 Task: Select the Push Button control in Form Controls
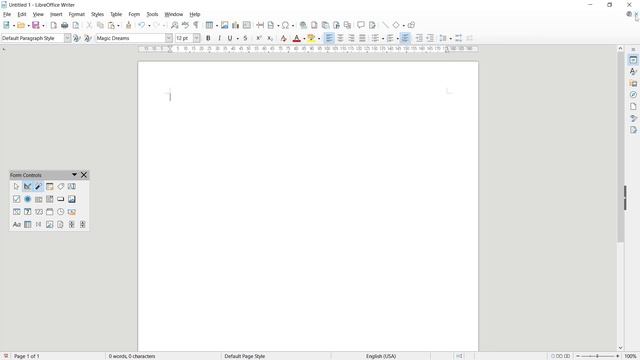pyautogui.click(x=60, y=199)
